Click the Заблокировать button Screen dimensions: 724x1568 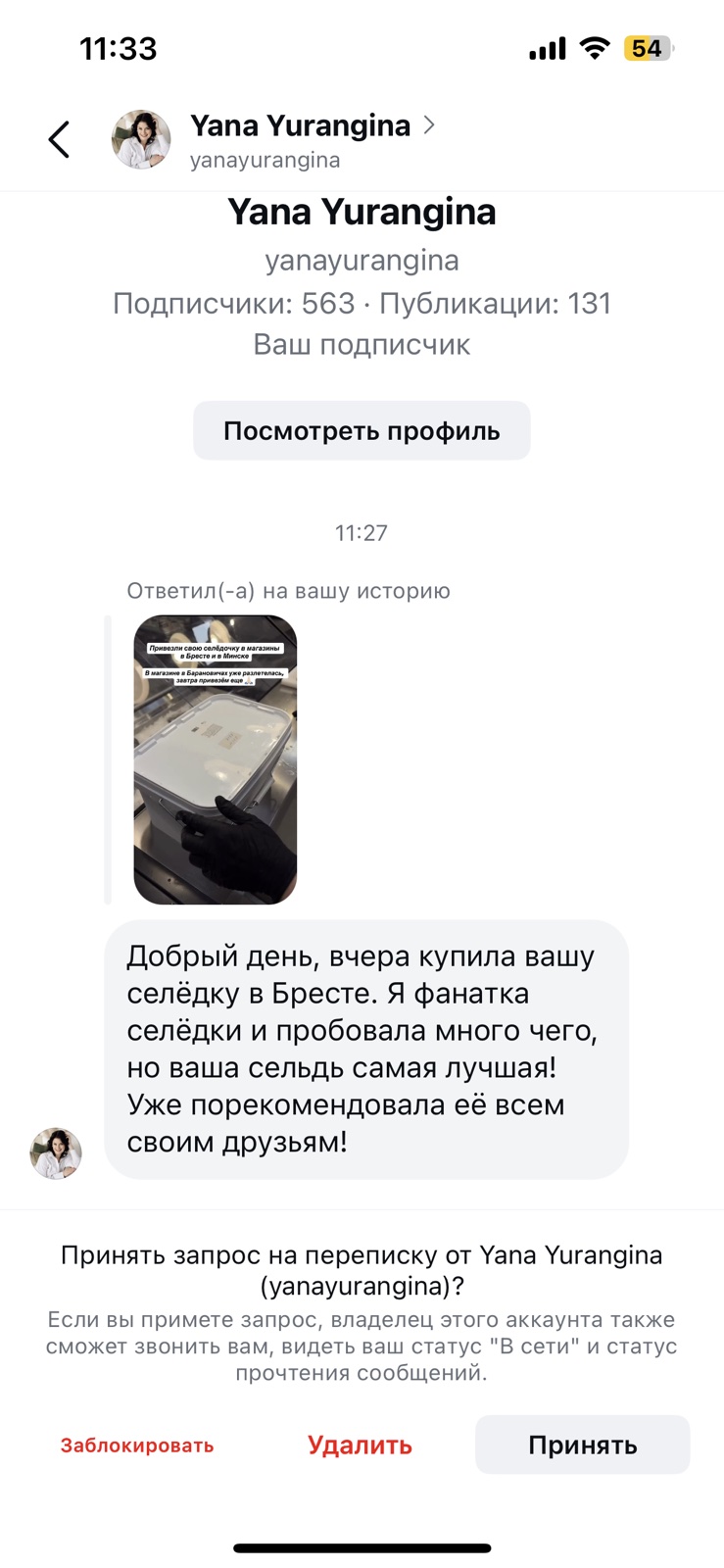137,1445
